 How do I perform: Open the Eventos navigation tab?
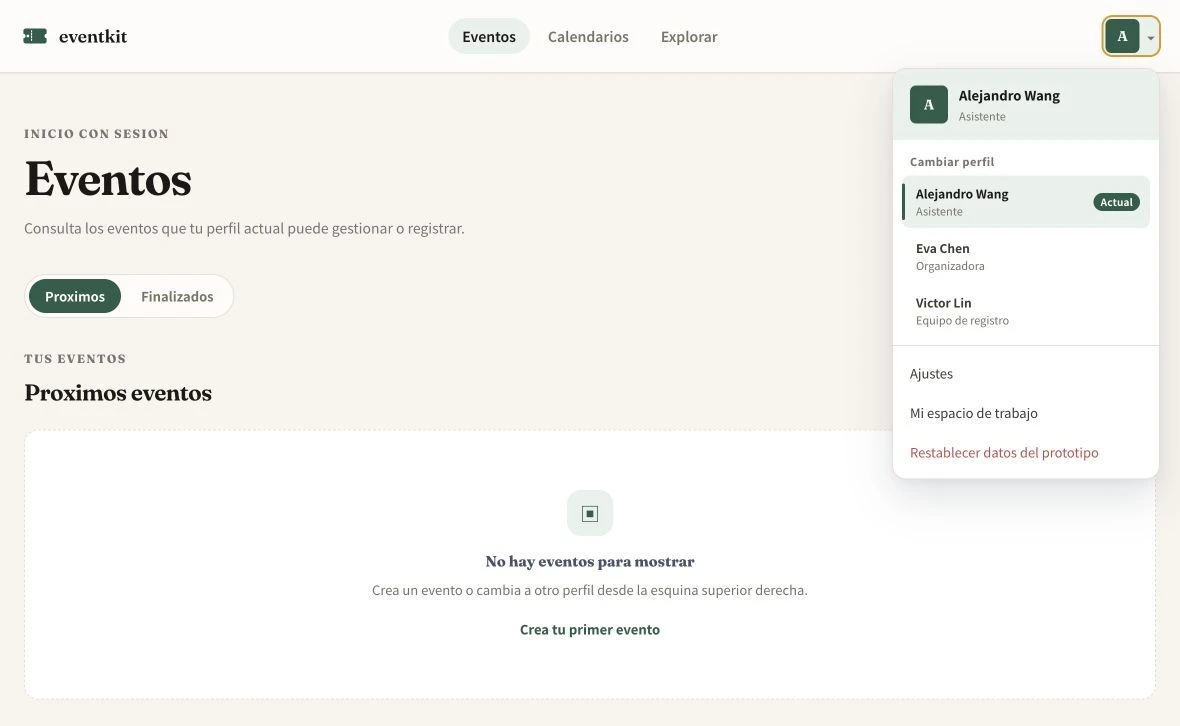coord(488,36)
